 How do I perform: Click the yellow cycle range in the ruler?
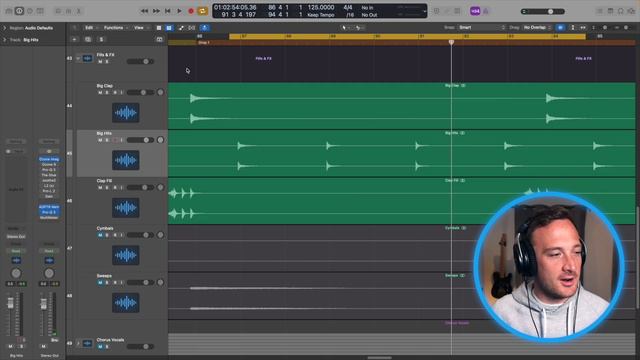tap(407, 36)
